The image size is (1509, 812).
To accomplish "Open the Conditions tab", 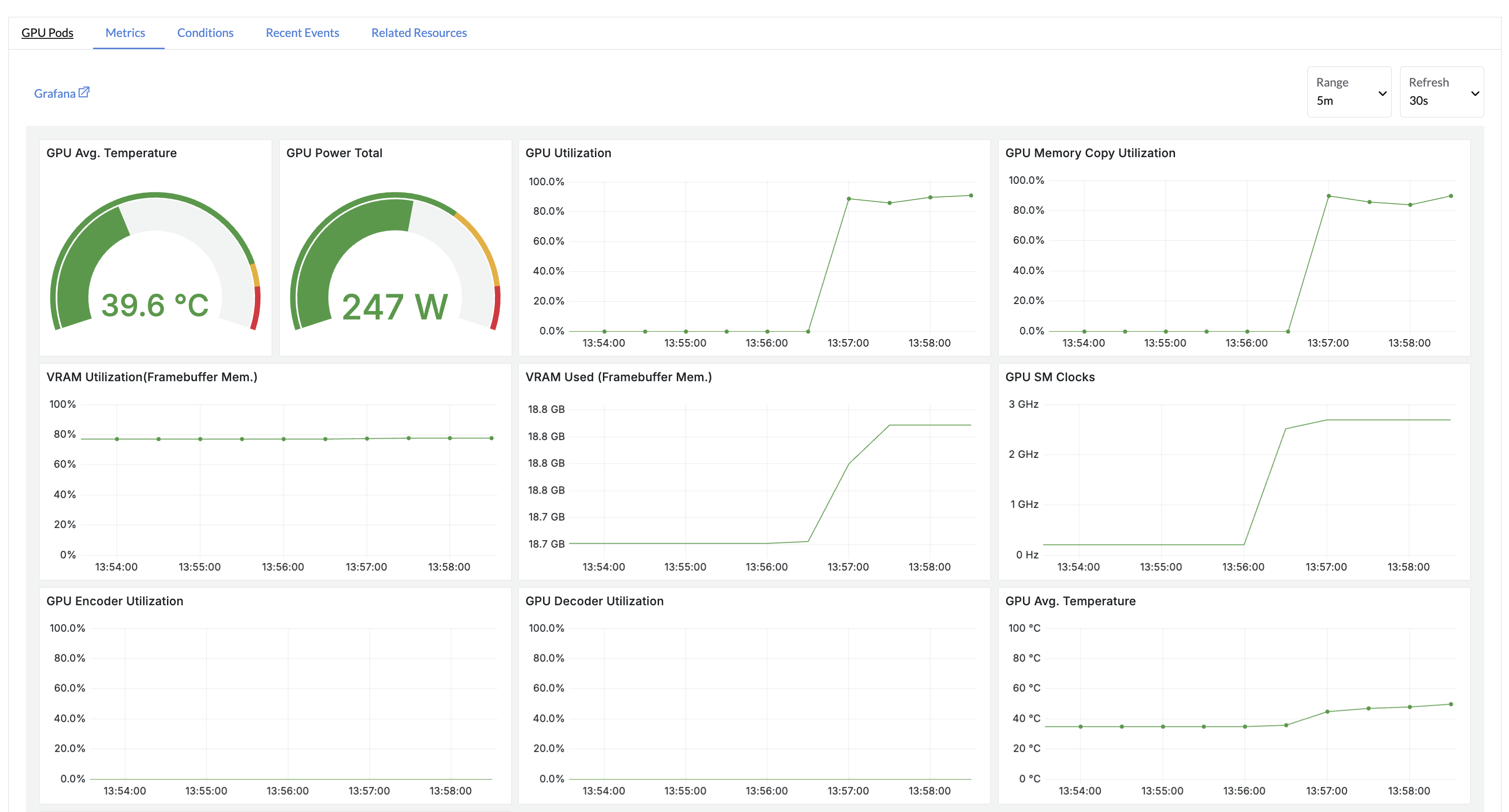I will pyautogui.click(x=206, y=33).
